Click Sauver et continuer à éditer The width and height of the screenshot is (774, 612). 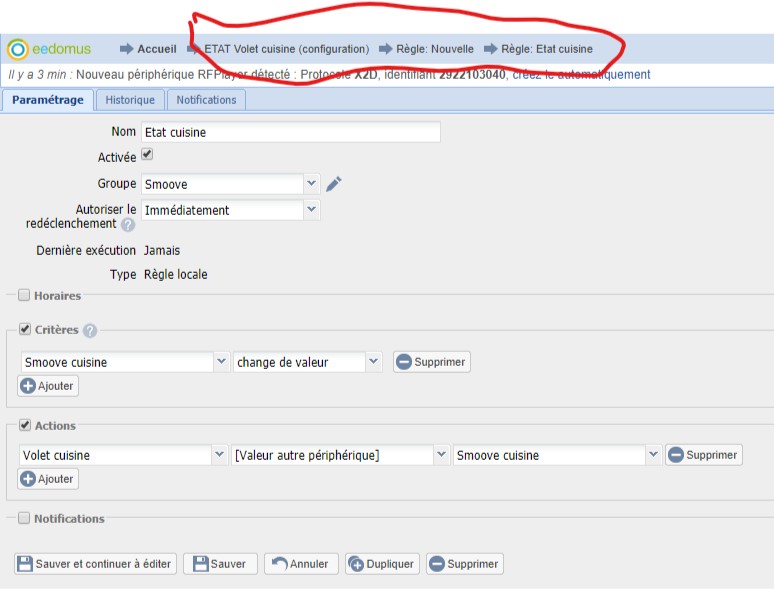[x=96, y=564]
